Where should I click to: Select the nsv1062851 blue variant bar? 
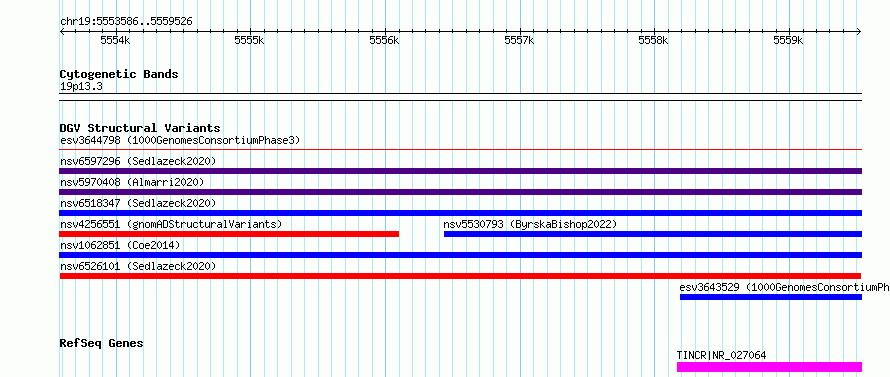click(461, 255)
